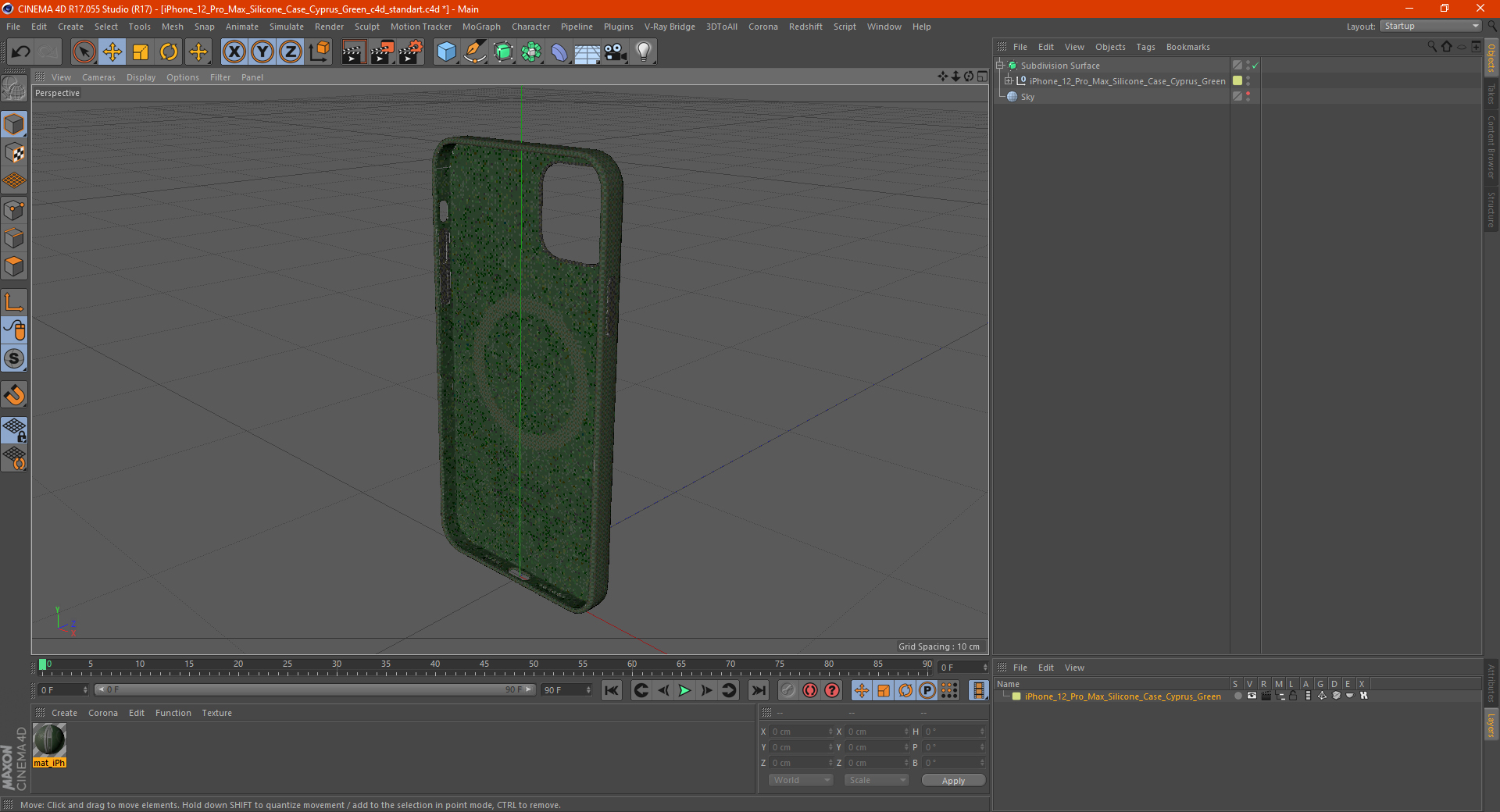The width and height of the screenshot is (1500, 812).
Task: Toggle X axis lock
Action: coord(234,52)
